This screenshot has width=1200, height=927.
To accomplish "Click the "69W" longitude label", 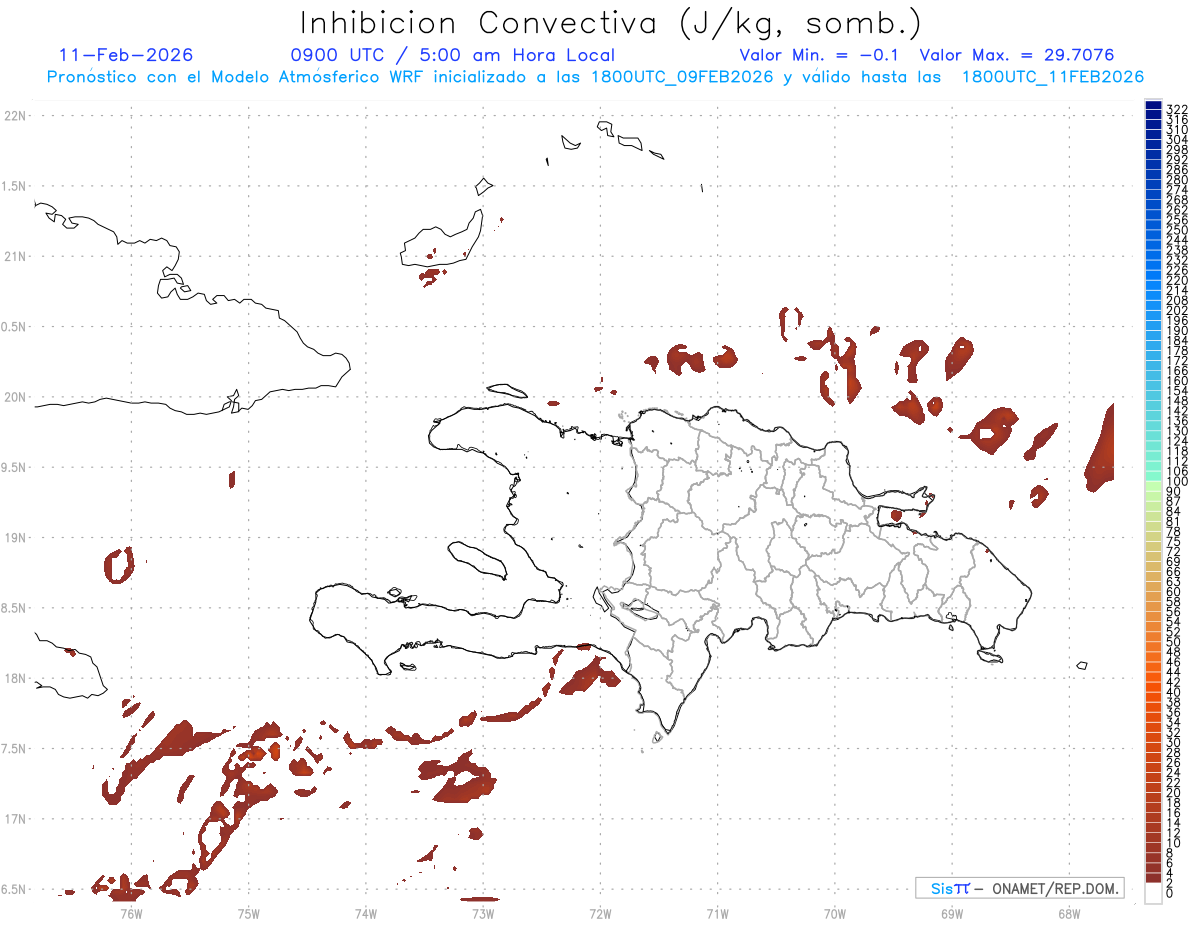I will coord(952,913).
